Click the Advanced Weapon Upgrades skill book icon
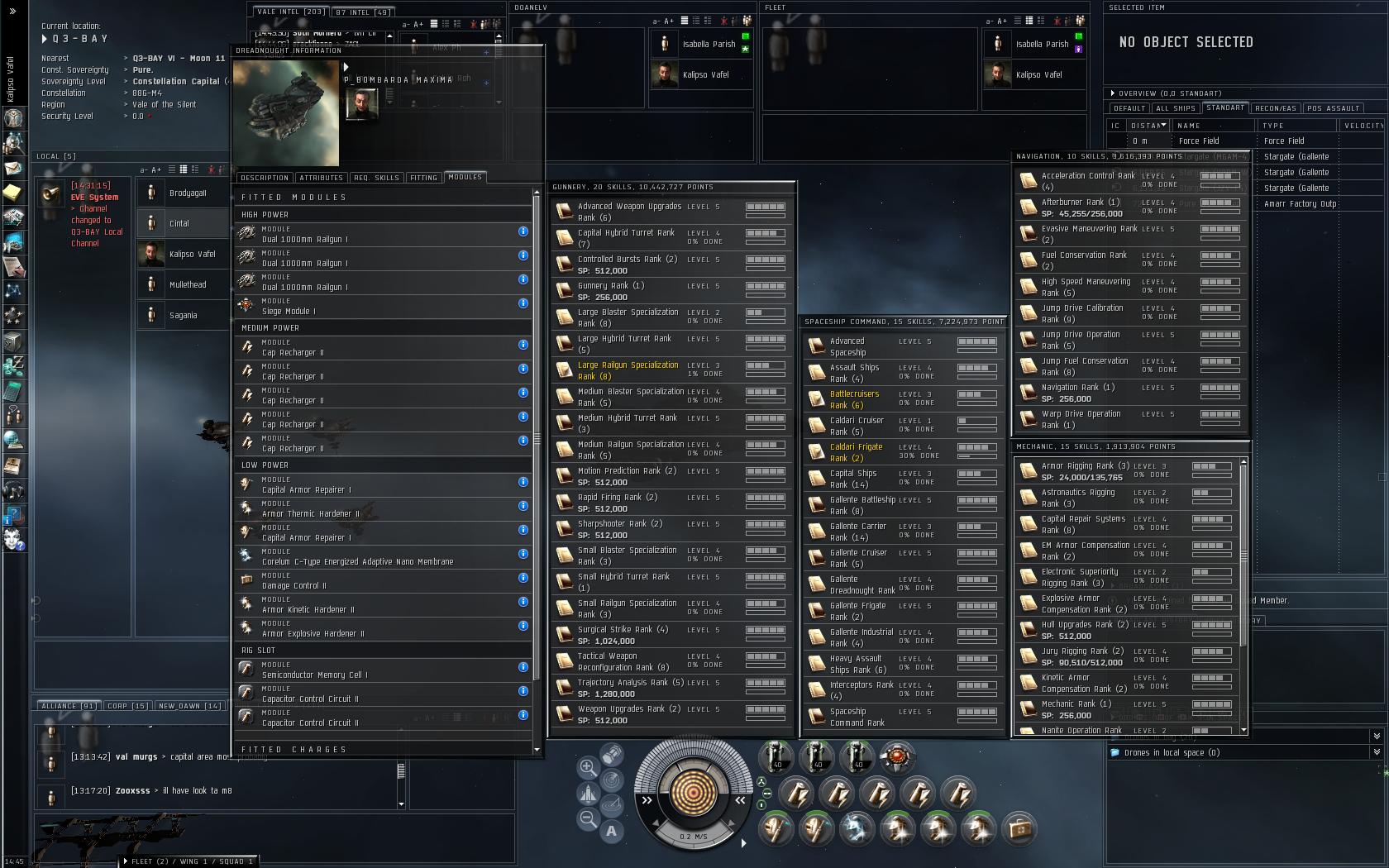Image resolution: width=1389 pixels, height=868 pixels. click(x=565, y=212)
